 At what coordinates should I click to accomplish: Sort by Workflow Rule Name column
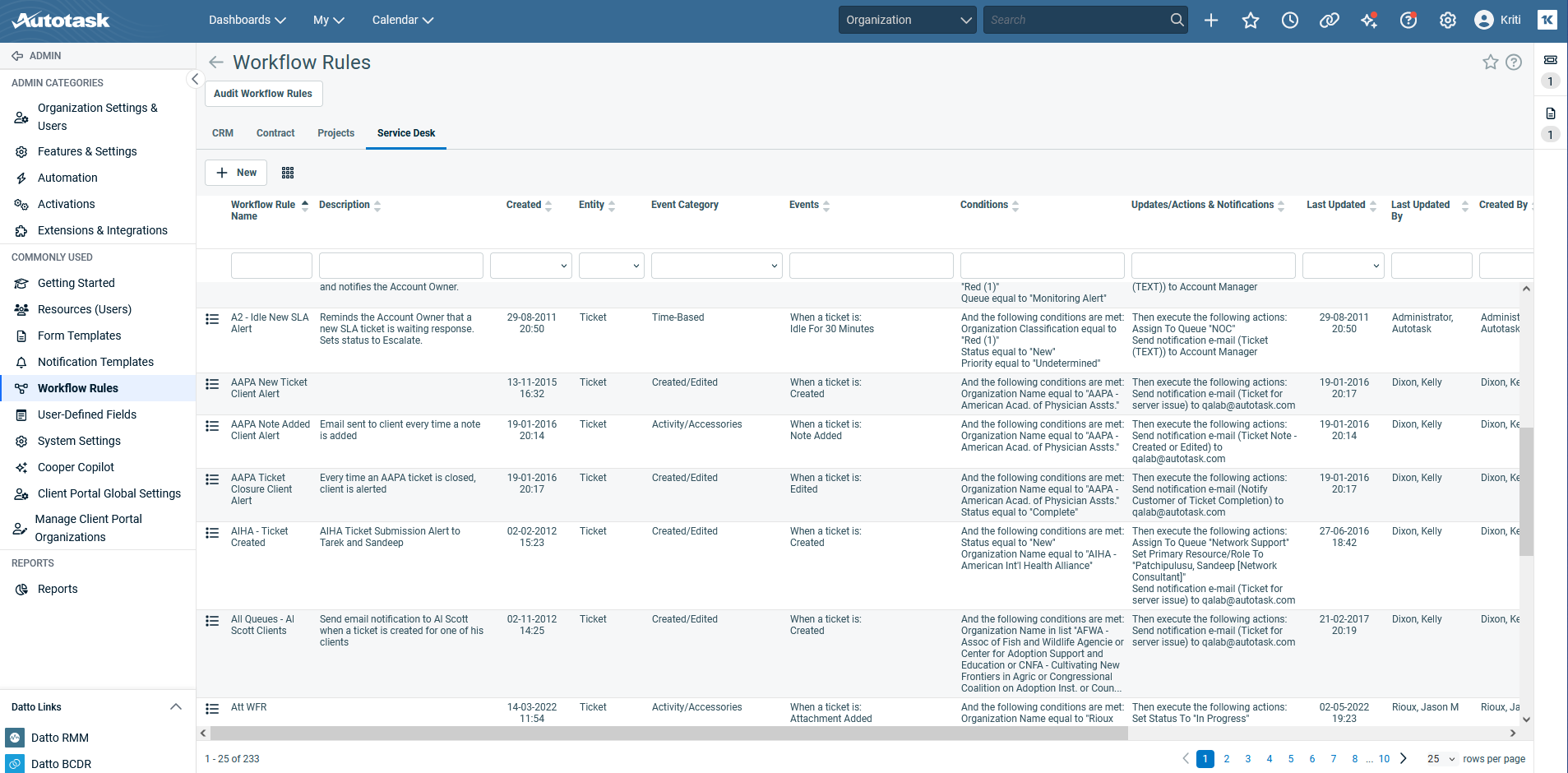point(269,211)
